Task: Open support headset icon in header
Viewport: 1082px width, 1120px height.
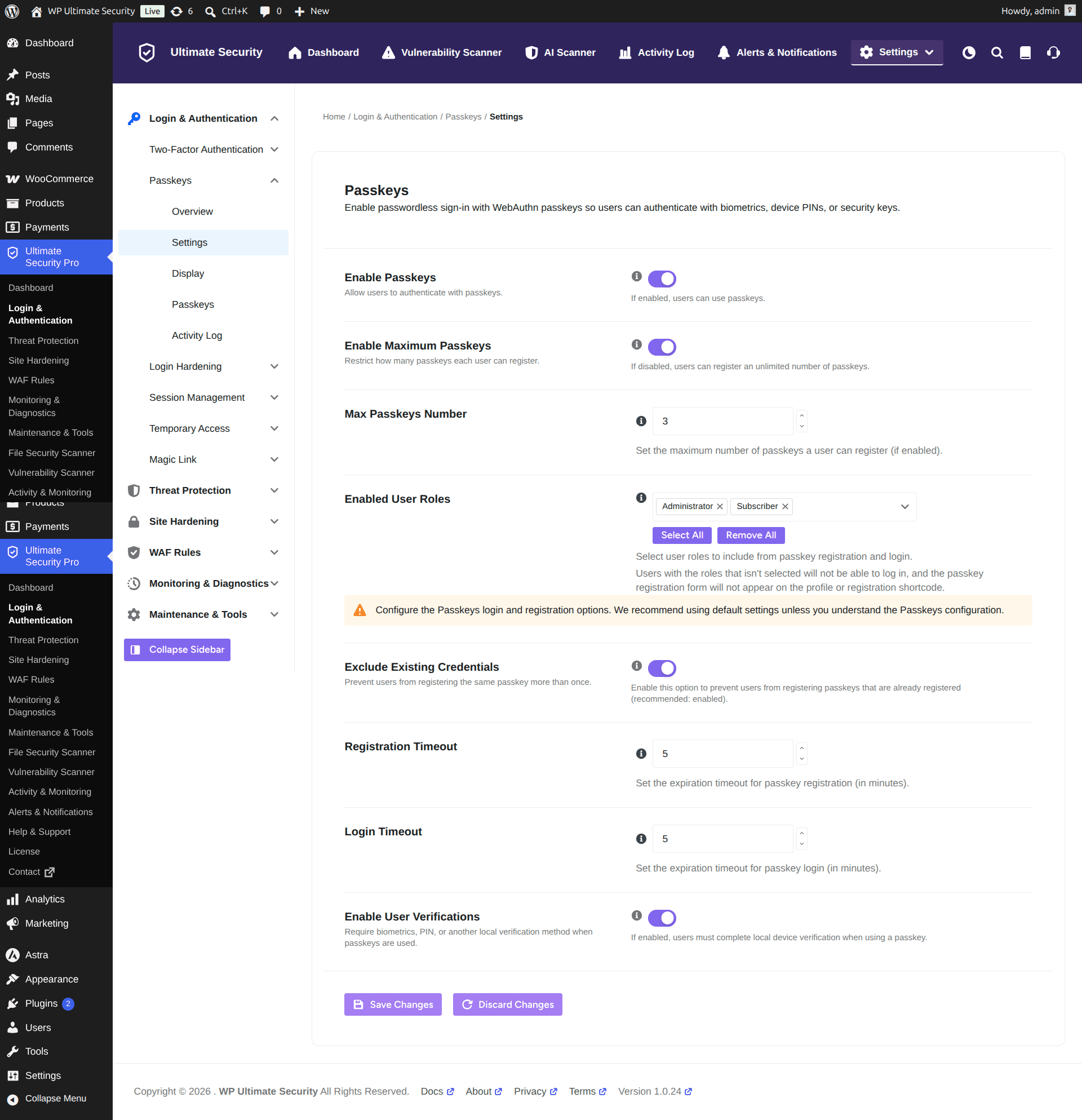Action: 1053,52
